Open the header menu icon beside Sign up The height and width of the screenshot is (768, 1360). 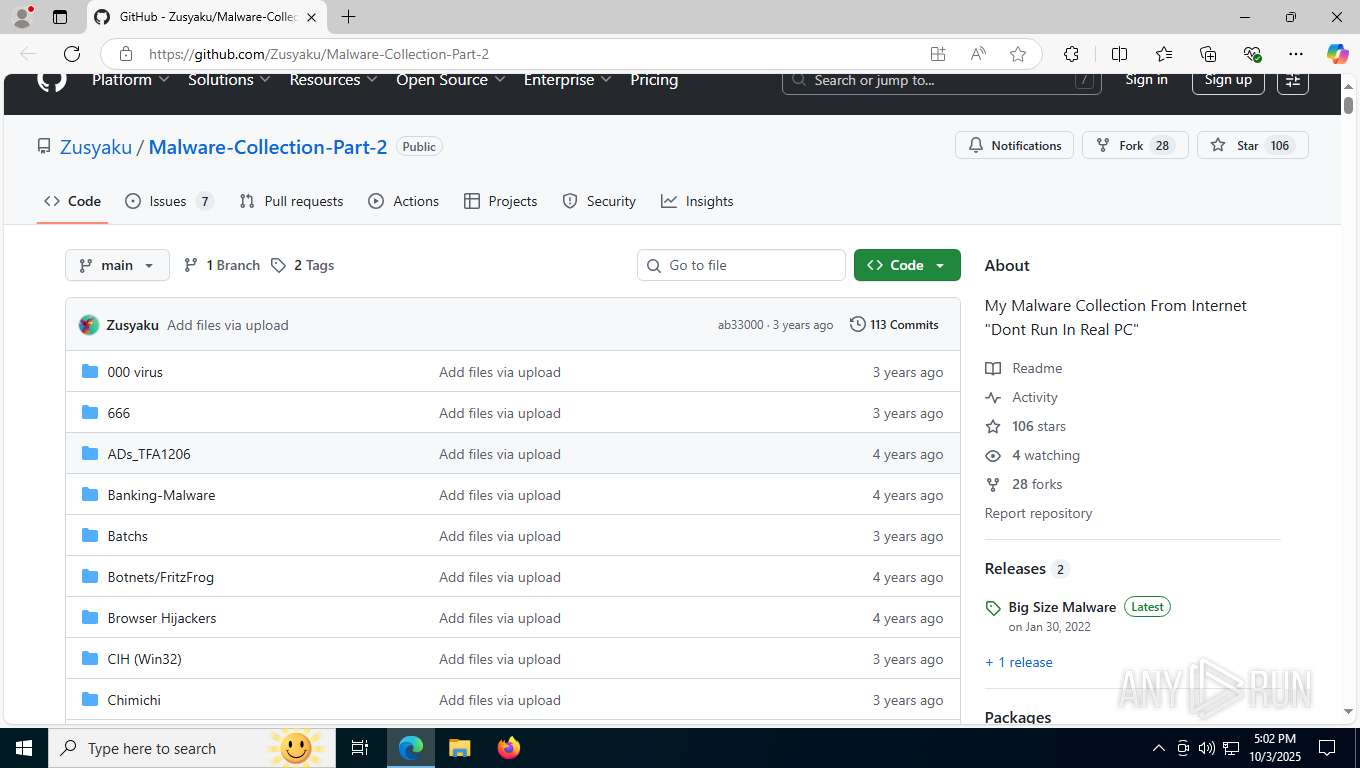pos(1293,80)
